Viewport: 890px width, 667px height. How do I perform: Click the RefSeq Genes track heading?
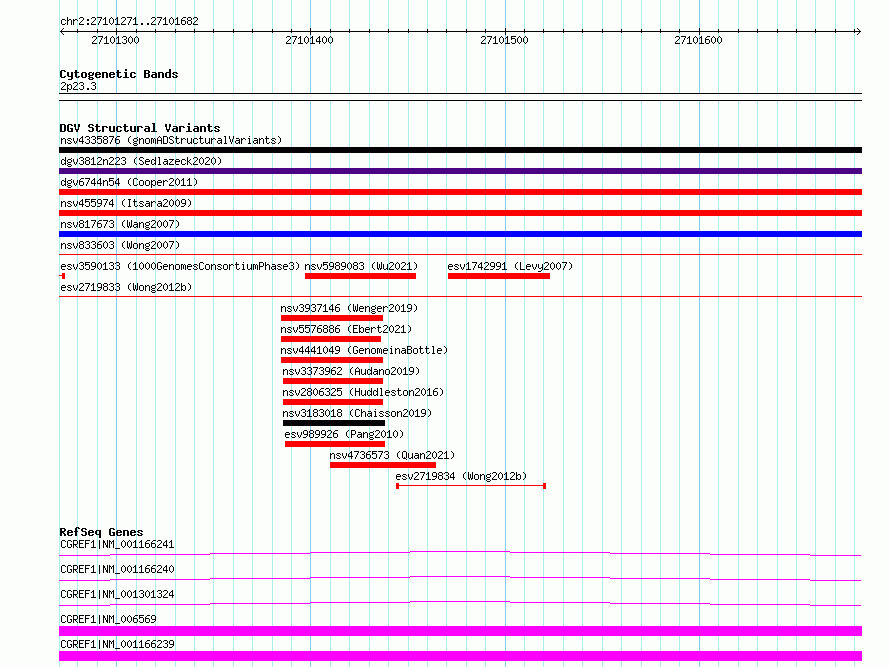coord(101,532)
